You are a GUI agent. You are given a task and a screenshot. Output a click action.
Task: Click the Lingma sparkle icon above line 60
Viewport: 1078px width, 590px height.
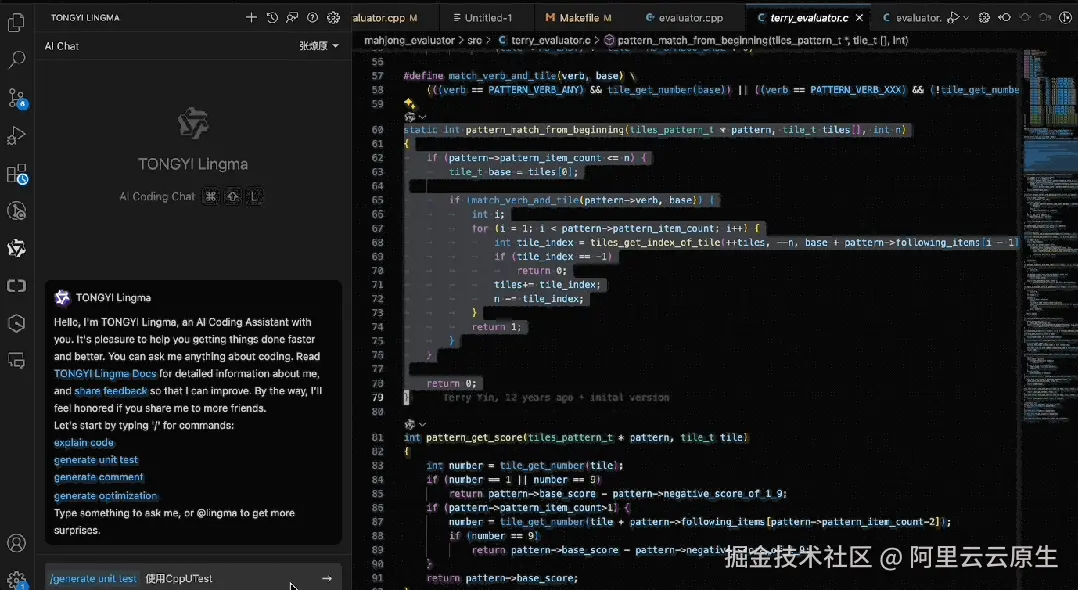(x=410, y=104)
